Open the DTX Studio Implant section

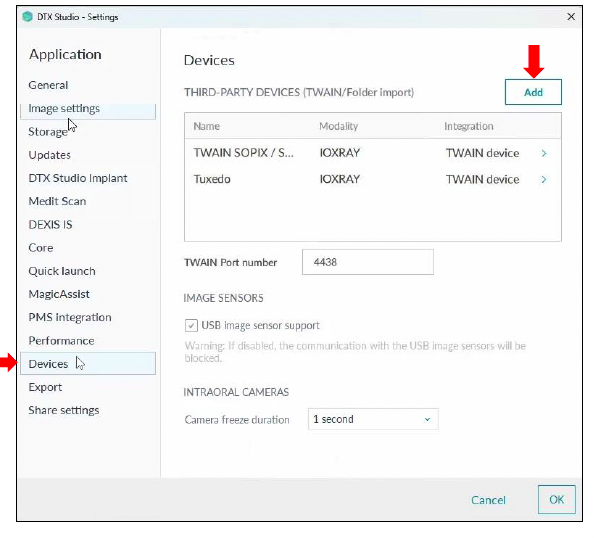78,178
